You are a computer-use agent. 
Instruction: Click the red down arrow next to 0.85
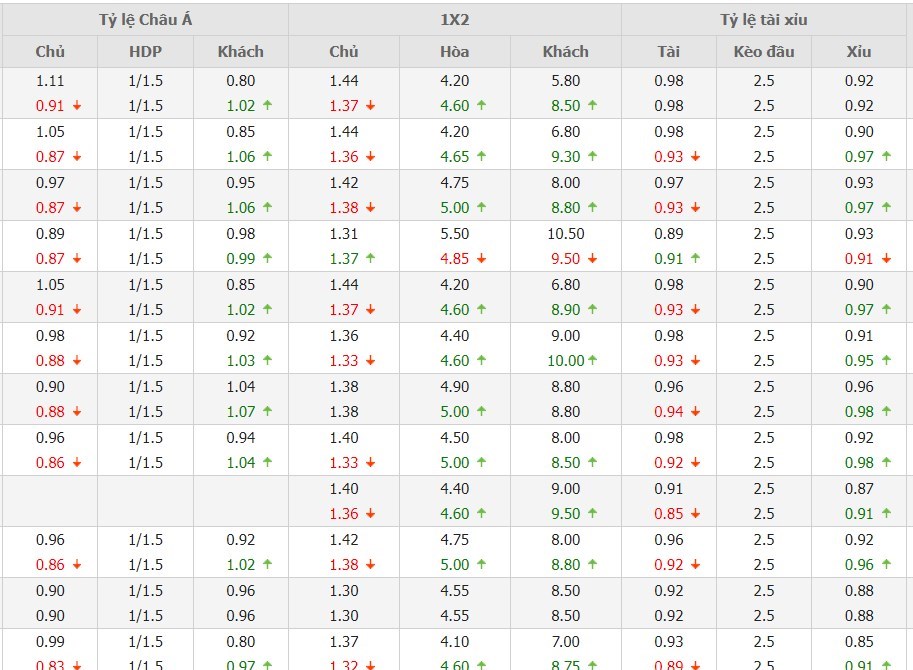(x=695, y=514)
